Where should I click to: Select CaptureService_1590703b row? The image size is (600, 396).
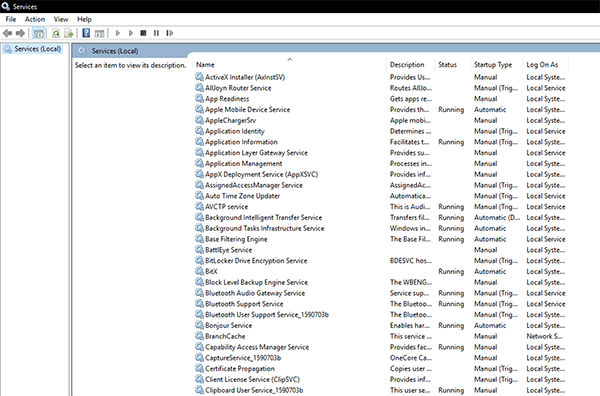(243, 358)
